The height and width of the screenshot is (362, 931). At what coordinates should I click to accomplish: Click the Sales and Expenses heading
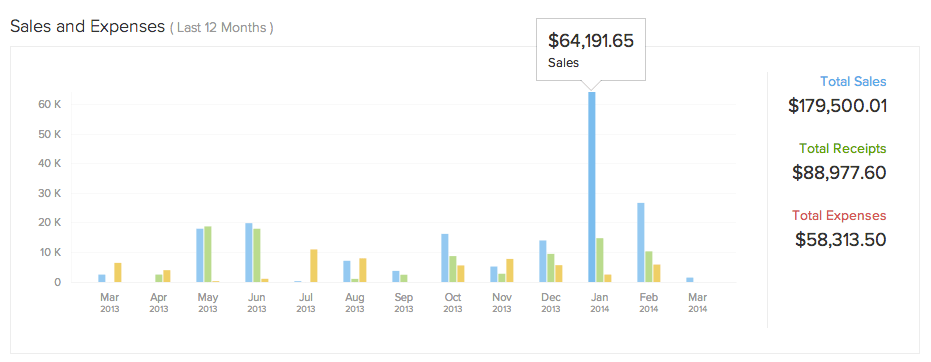tap(87, 26)
